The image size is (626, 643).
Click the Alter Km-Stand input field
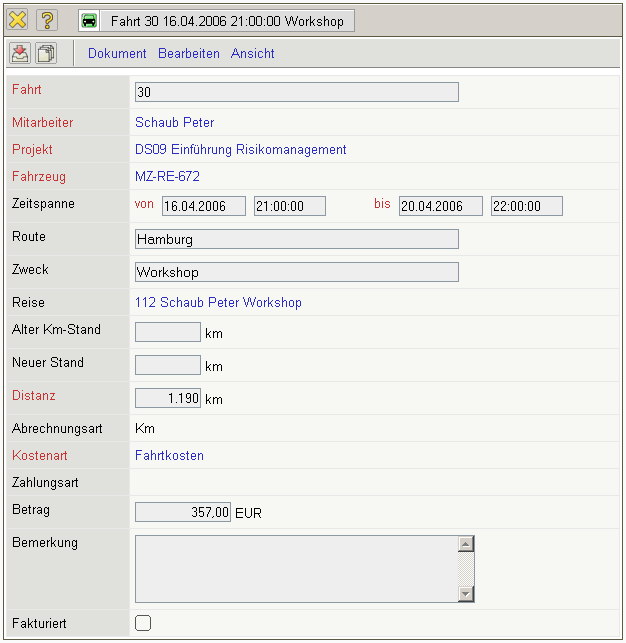tap(168, 332)
